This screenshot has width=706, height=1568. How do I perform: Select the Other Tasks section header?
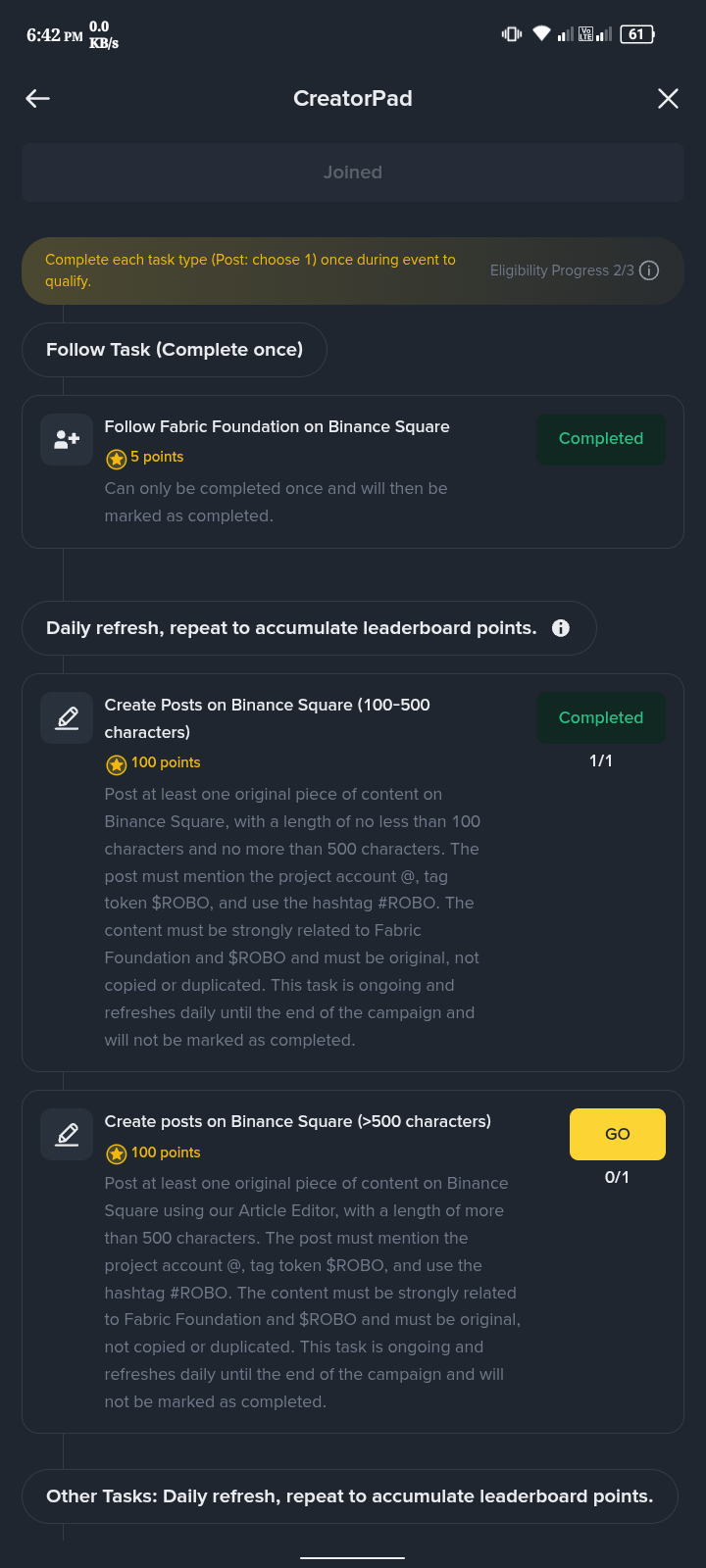coord(349,1496)
